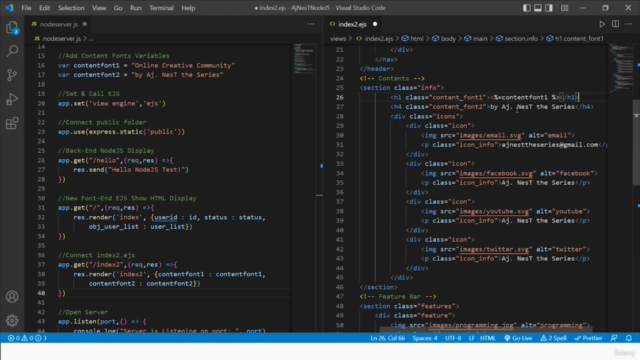Click line number 26 in index2.ejs
Screen dimensions: 640x360
(340, 97)
